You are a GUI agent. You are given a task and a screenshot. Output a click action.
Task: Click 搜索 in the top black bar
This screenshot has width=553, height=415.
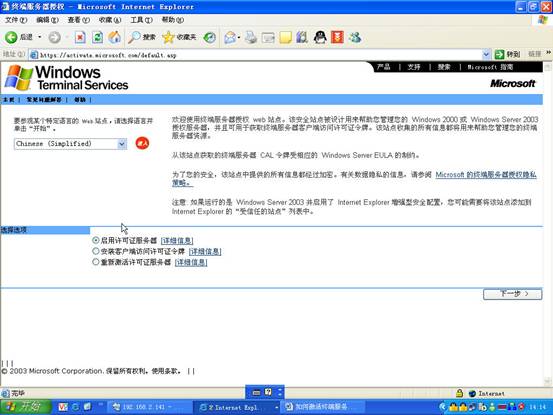coord(444,67)
